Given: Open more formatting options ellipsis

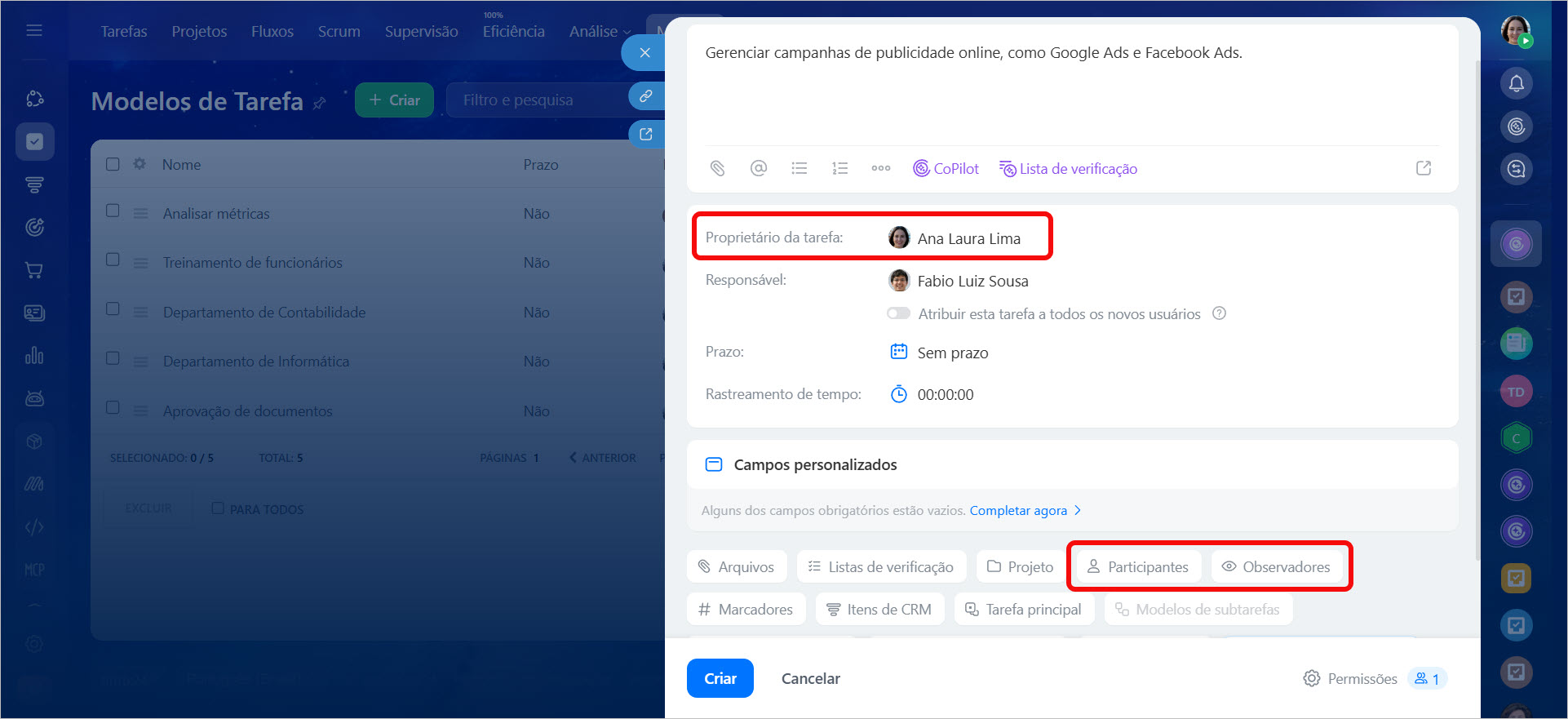Looking at the screenshot, I should [x=880, y=168].
